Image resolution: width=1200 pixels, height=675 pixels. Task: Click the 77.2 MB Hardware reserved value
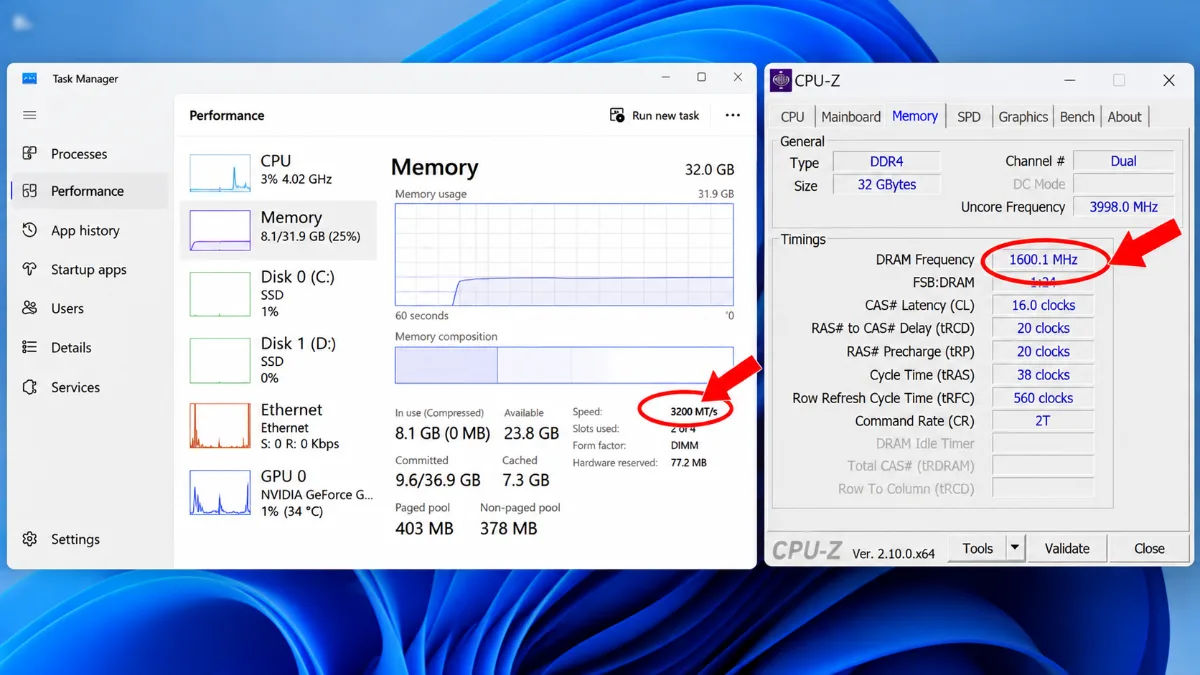(x=688, y=463)
